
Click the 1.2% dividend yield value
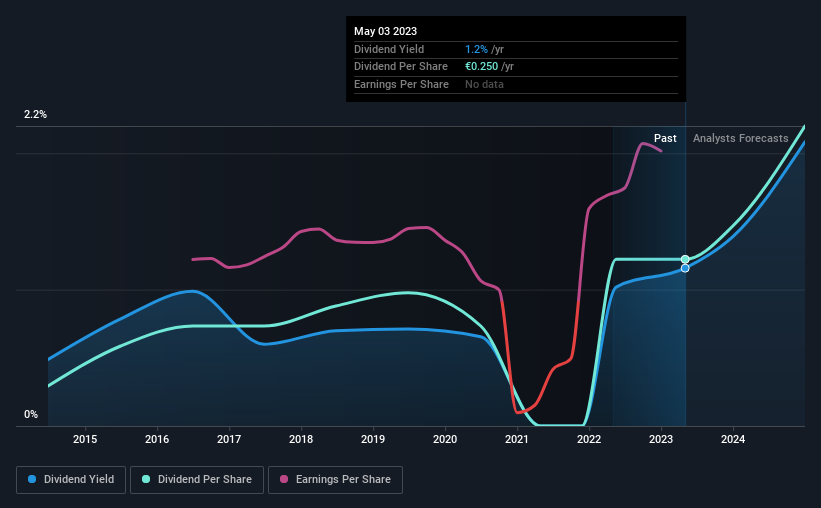476,49
